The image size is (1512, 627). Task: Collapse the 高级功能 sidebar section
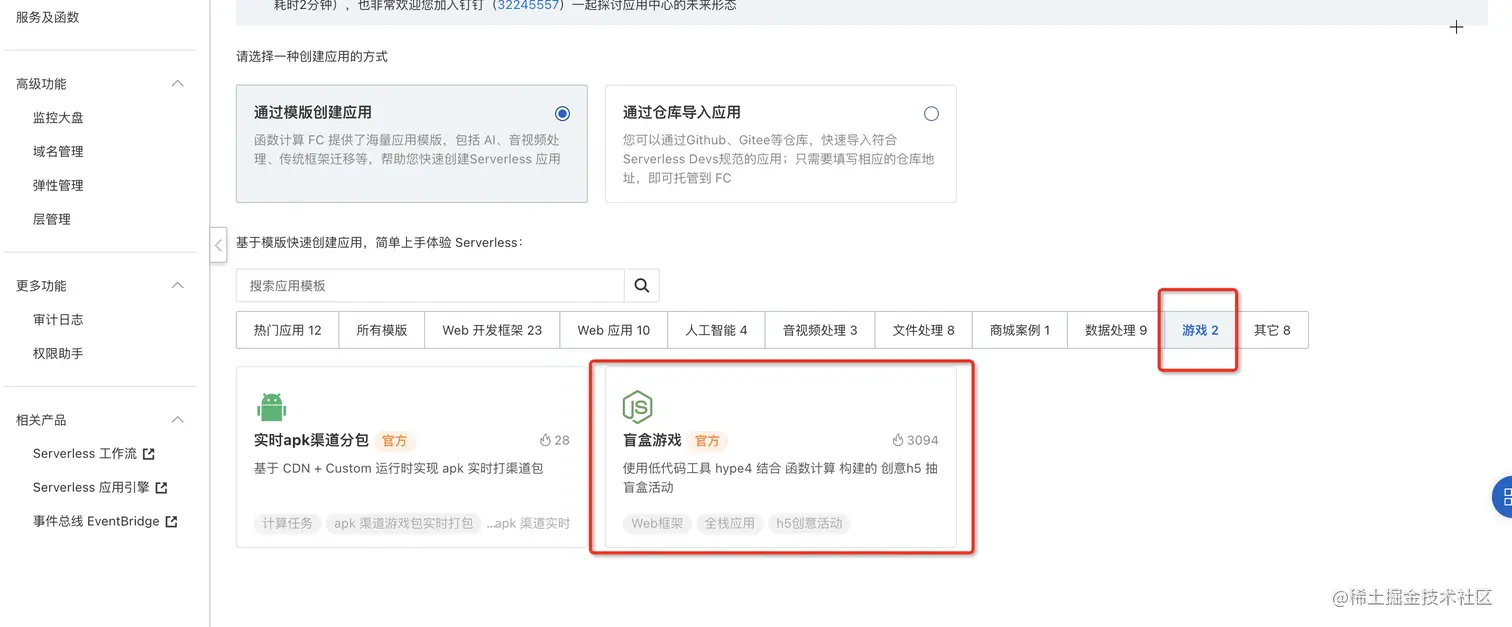point(178,84)
